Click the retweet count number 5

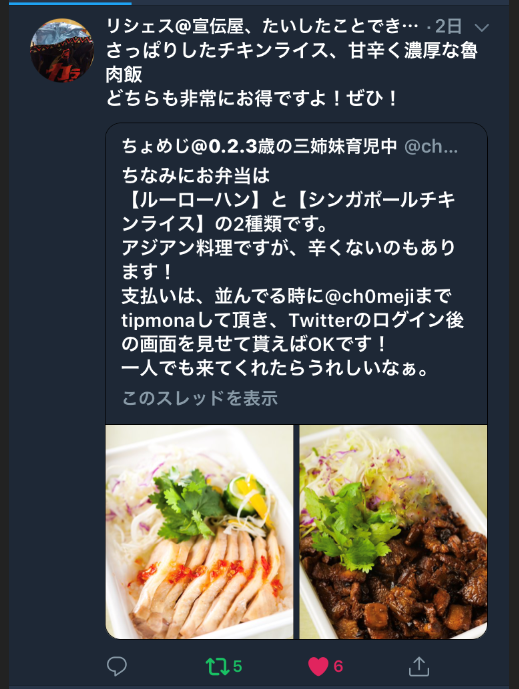pos(237,666)
